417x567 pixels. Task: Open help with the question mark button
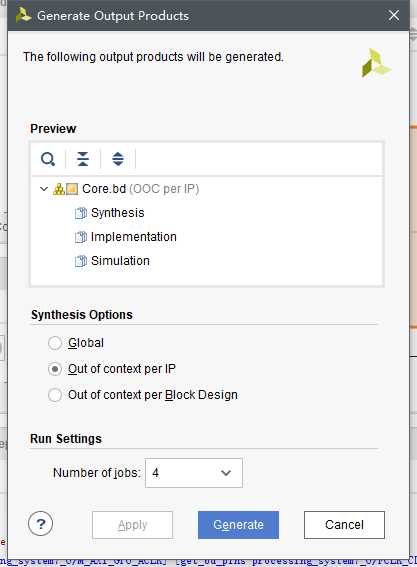click(41, 524)
